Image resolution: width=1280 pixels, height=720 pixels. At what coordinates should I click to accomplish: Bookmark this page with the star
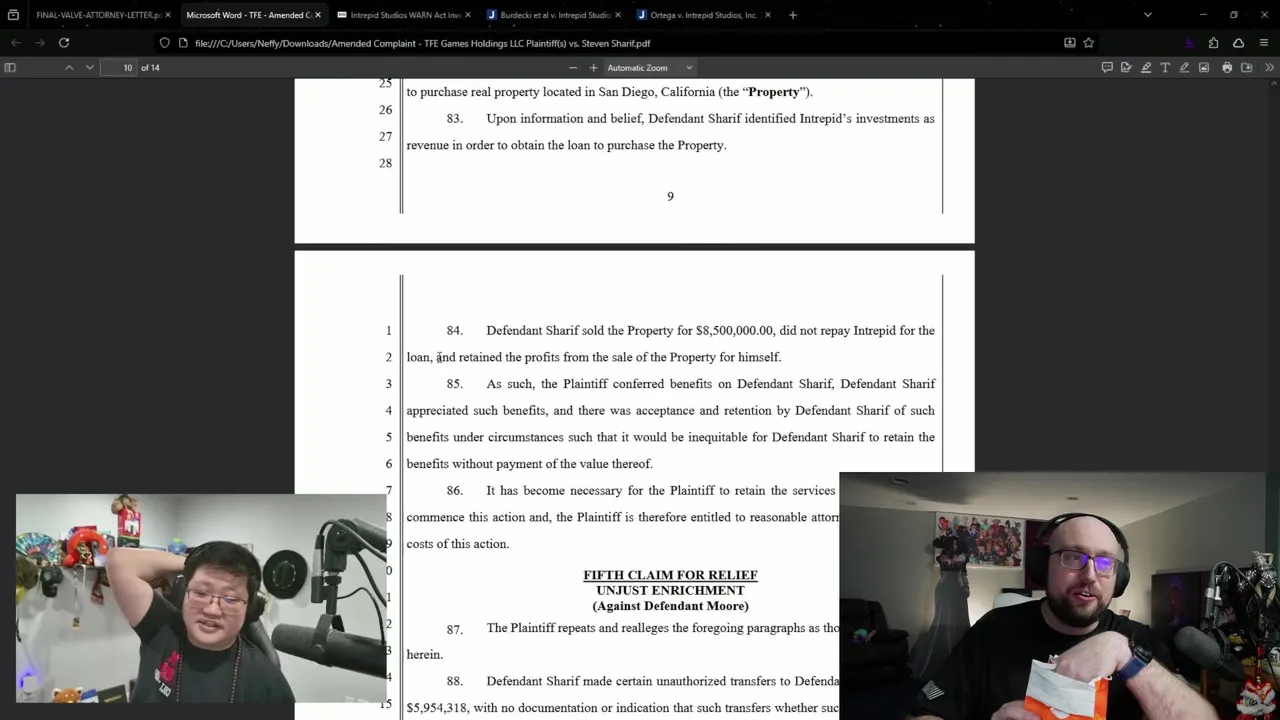[1089, 43]
